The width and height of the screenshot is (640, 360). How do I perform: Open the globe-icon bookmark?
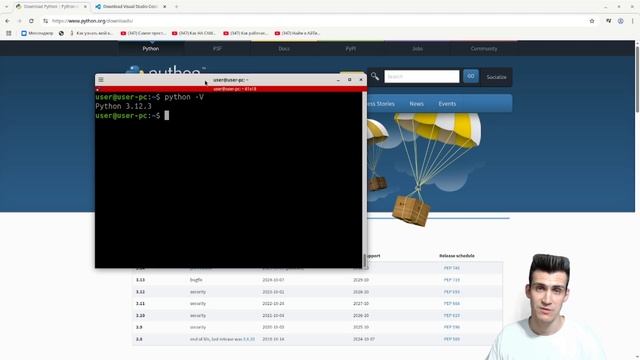pyautogui.click(x=61, y=33)
